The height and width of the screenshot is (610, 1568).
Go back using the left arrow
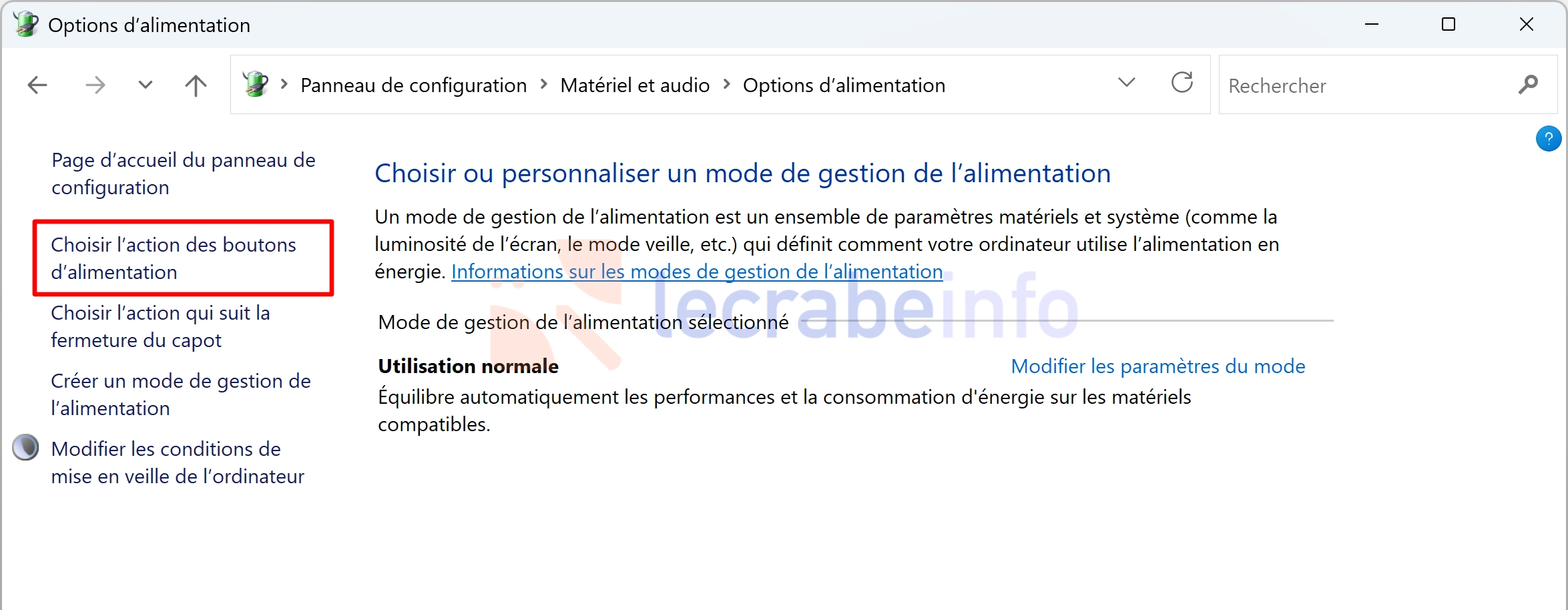point(37,85)
